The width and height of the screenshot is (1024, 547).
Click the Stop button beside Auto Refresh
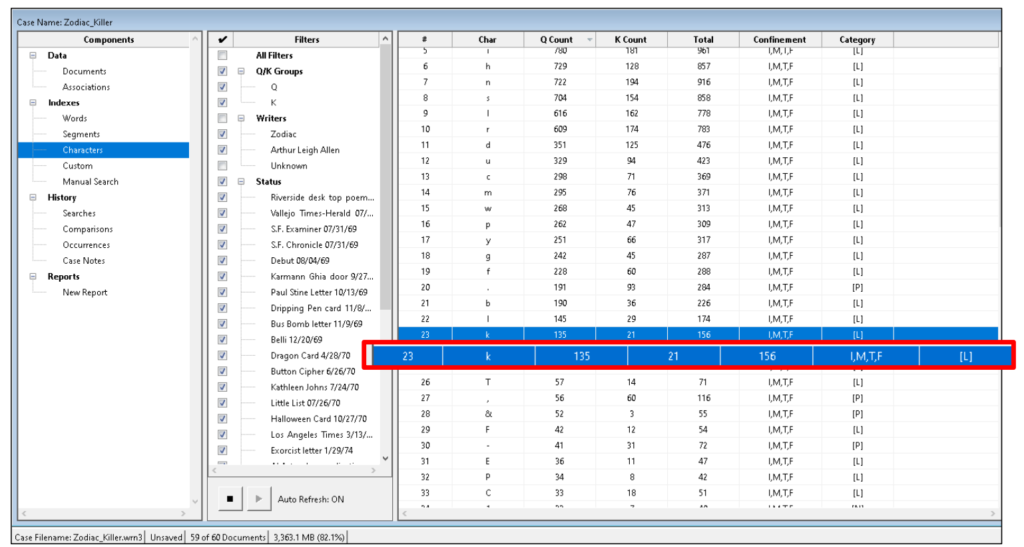point(230,499)
